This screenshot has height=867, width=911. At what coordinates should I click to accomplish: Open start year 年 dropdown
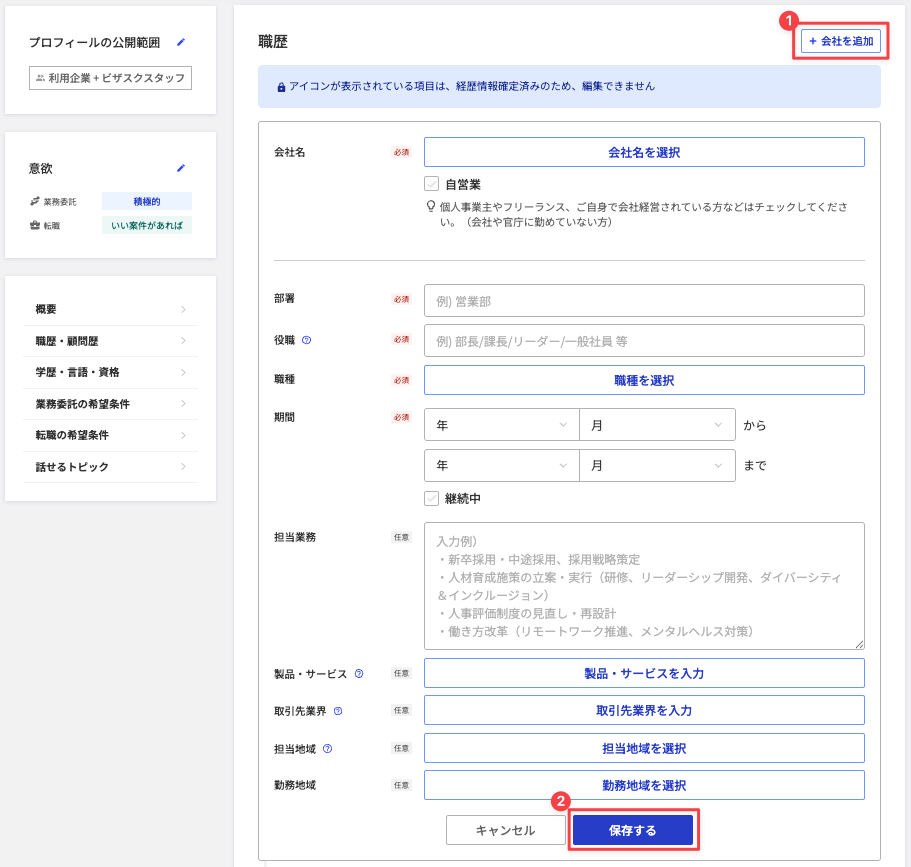point(501,425)
